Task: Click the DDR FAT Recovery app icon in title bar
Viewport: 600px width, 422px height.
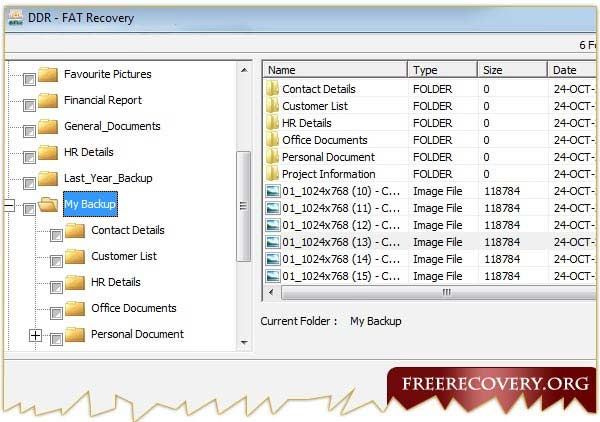Action: coord(15,18)
